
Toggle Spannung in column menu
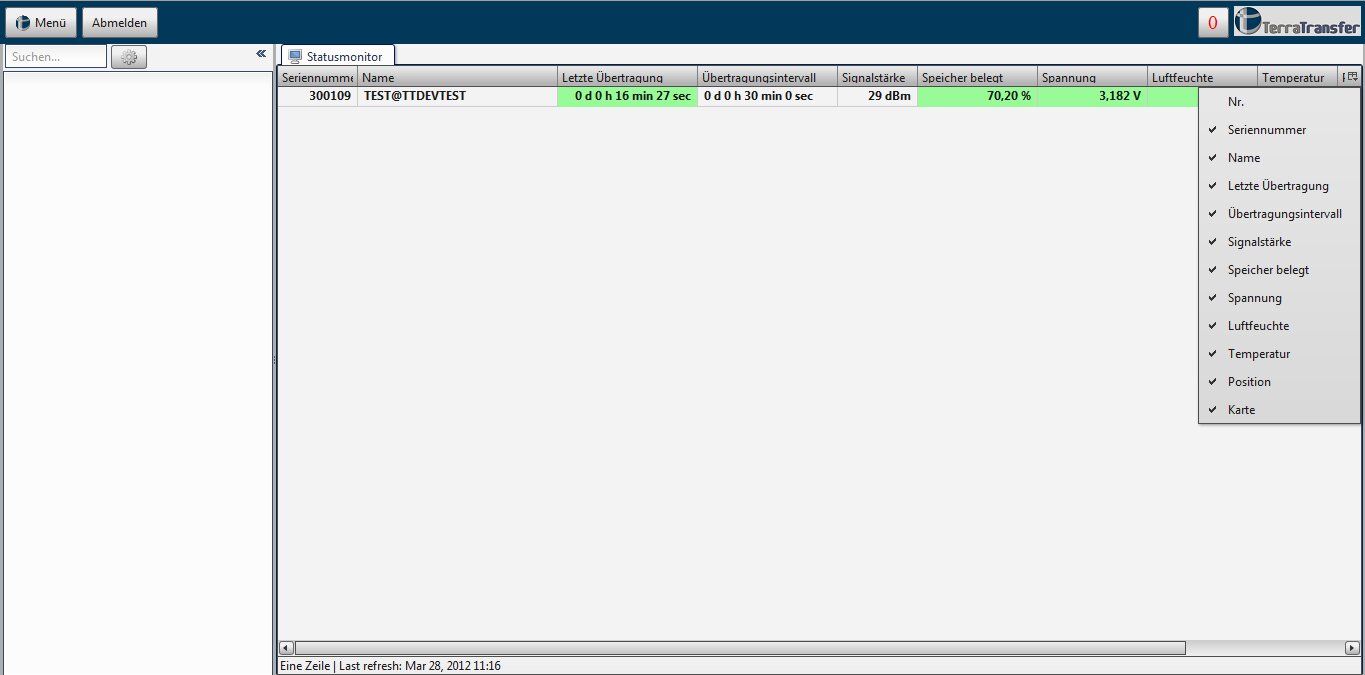(1279, 298)
